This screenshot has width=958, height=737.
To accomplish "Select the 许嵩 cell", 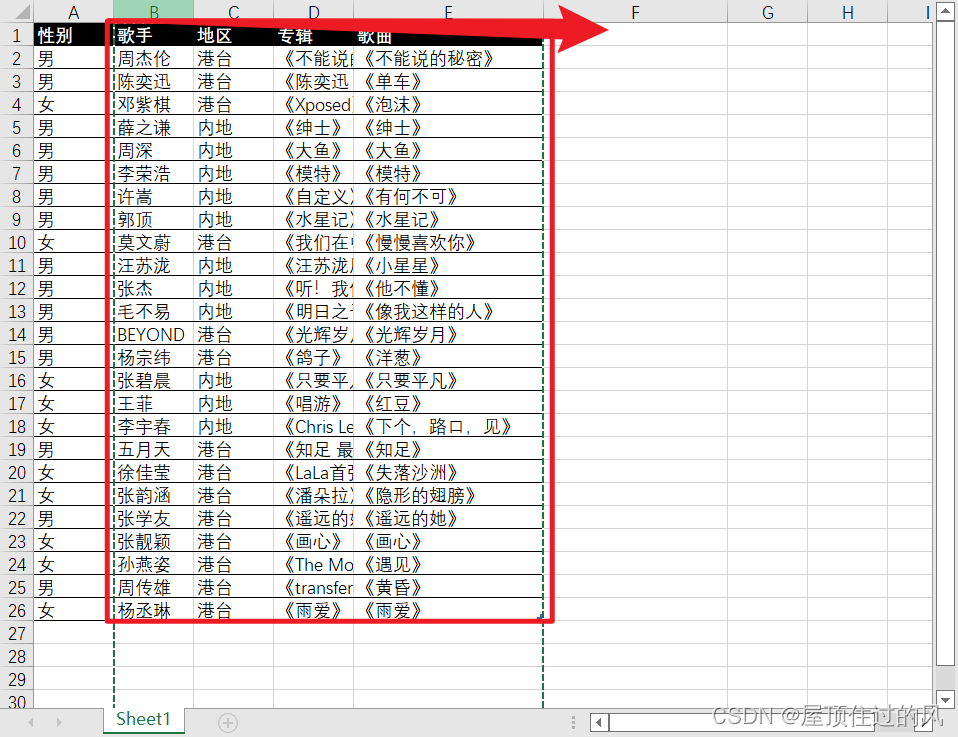I will [153, 196].
